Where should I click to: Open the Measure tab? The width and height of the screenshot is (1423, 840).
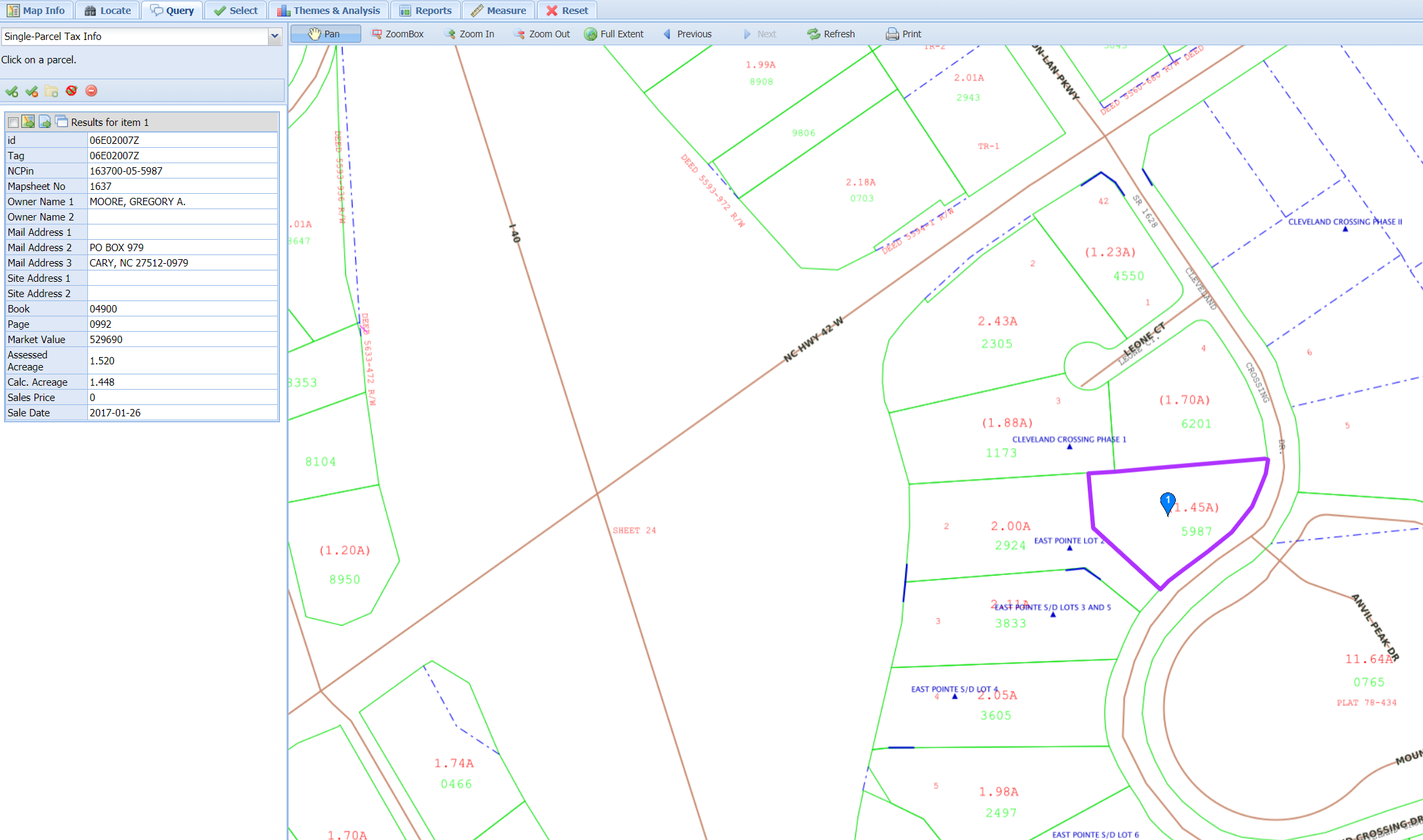click(498, 11)
